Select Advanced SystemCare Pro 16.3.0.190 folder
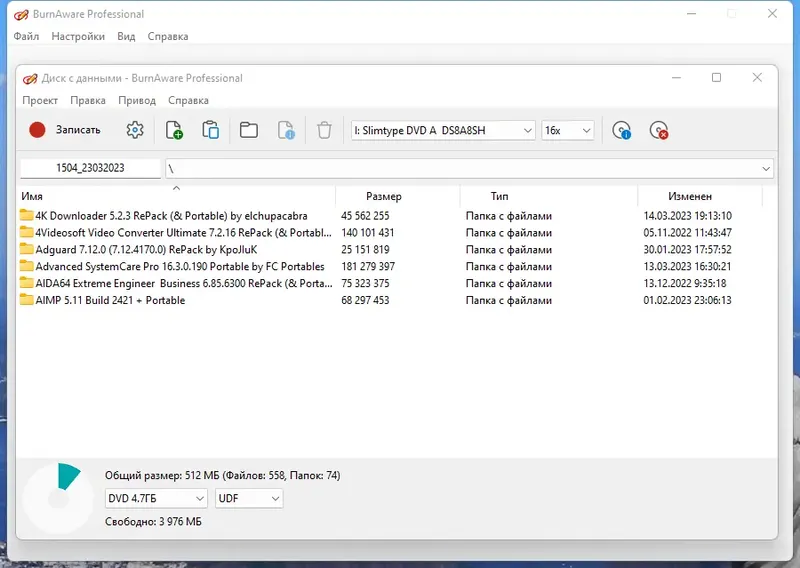 (x=180, y=266)
